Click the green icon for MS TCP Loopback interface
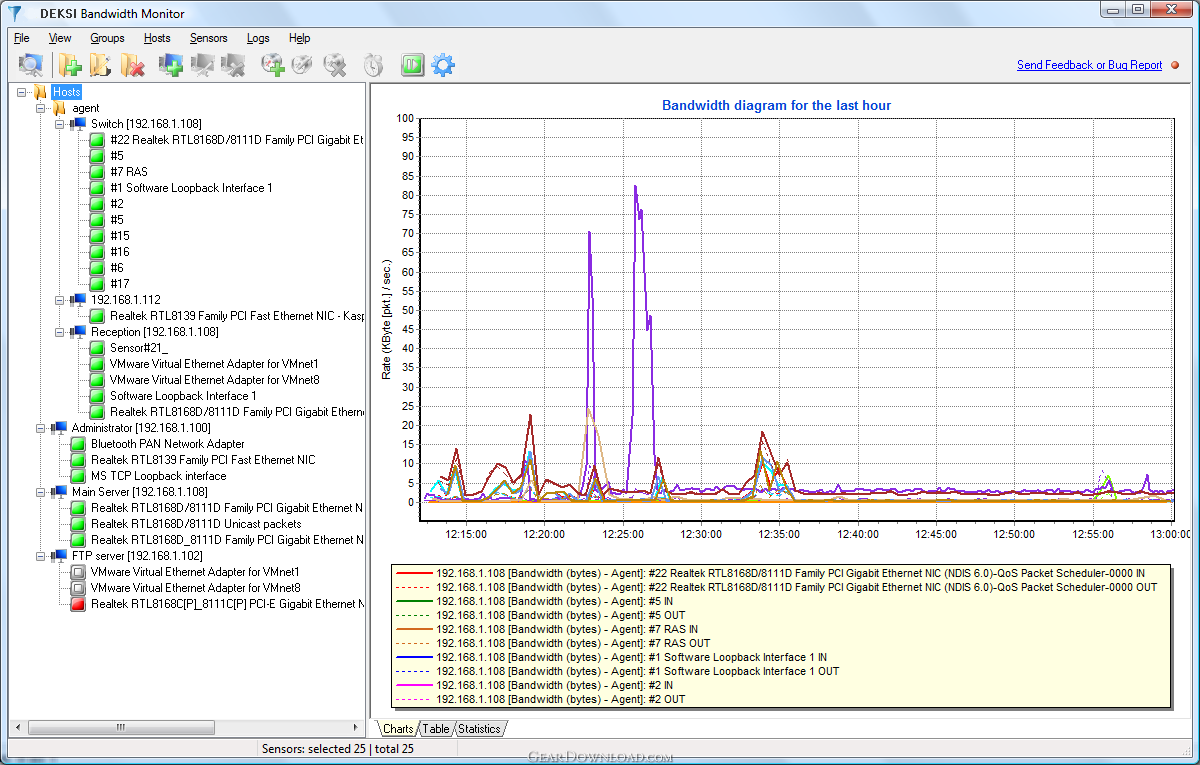Screen dimensions: 1200x765 tap(78, 476)
